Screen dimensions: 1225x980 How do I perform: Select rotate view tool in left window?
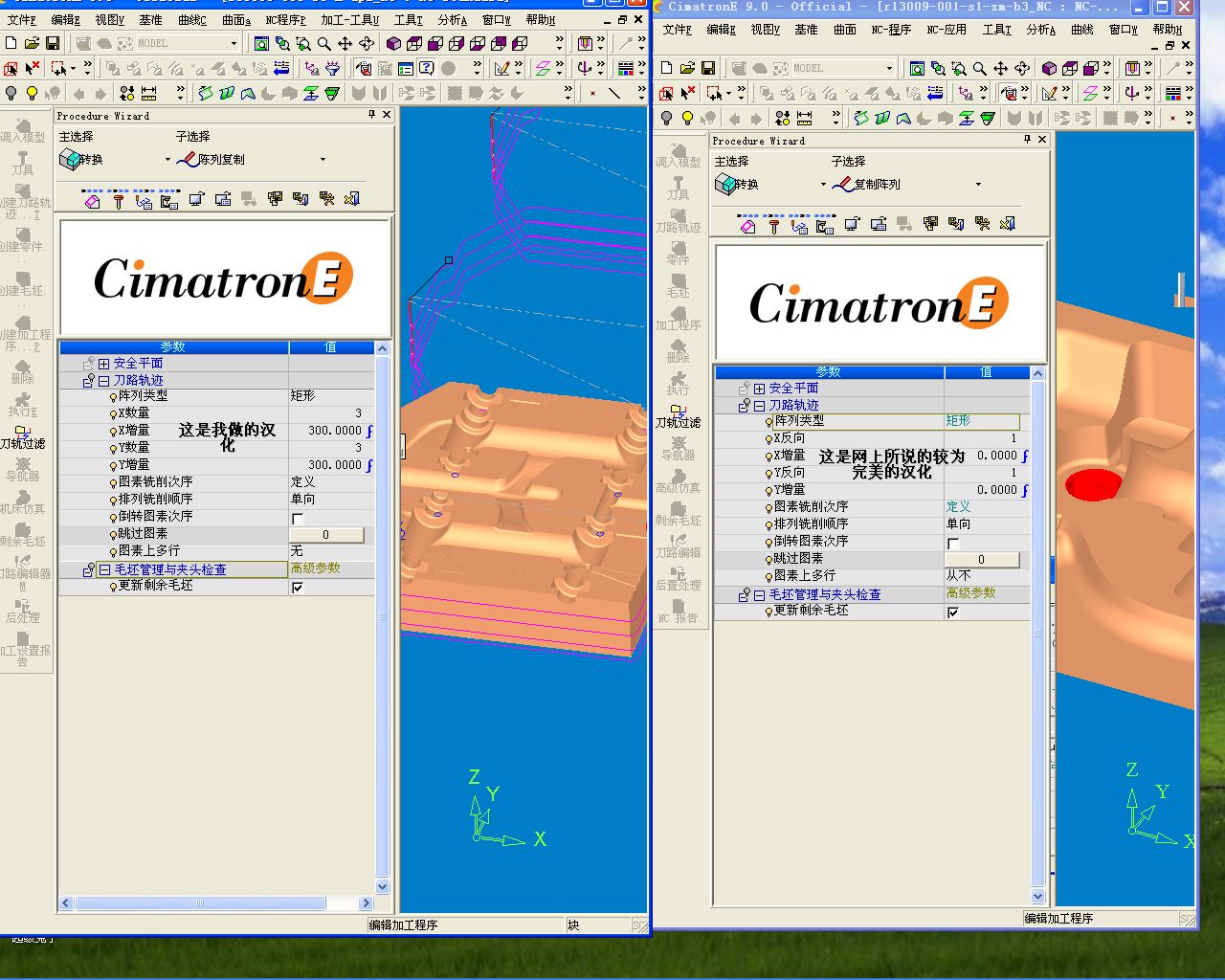pos(366,43)
